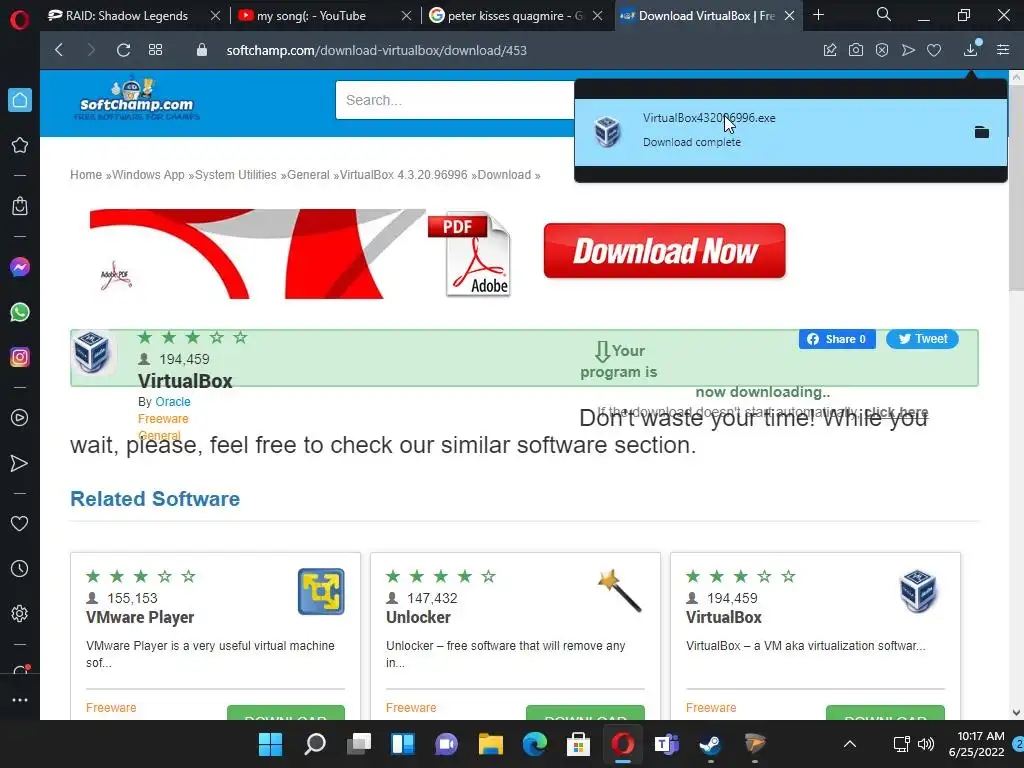Viewport: 1024px width, 768px height.
Task: Show VirtualBox download in folder
Action: point(982,133)
